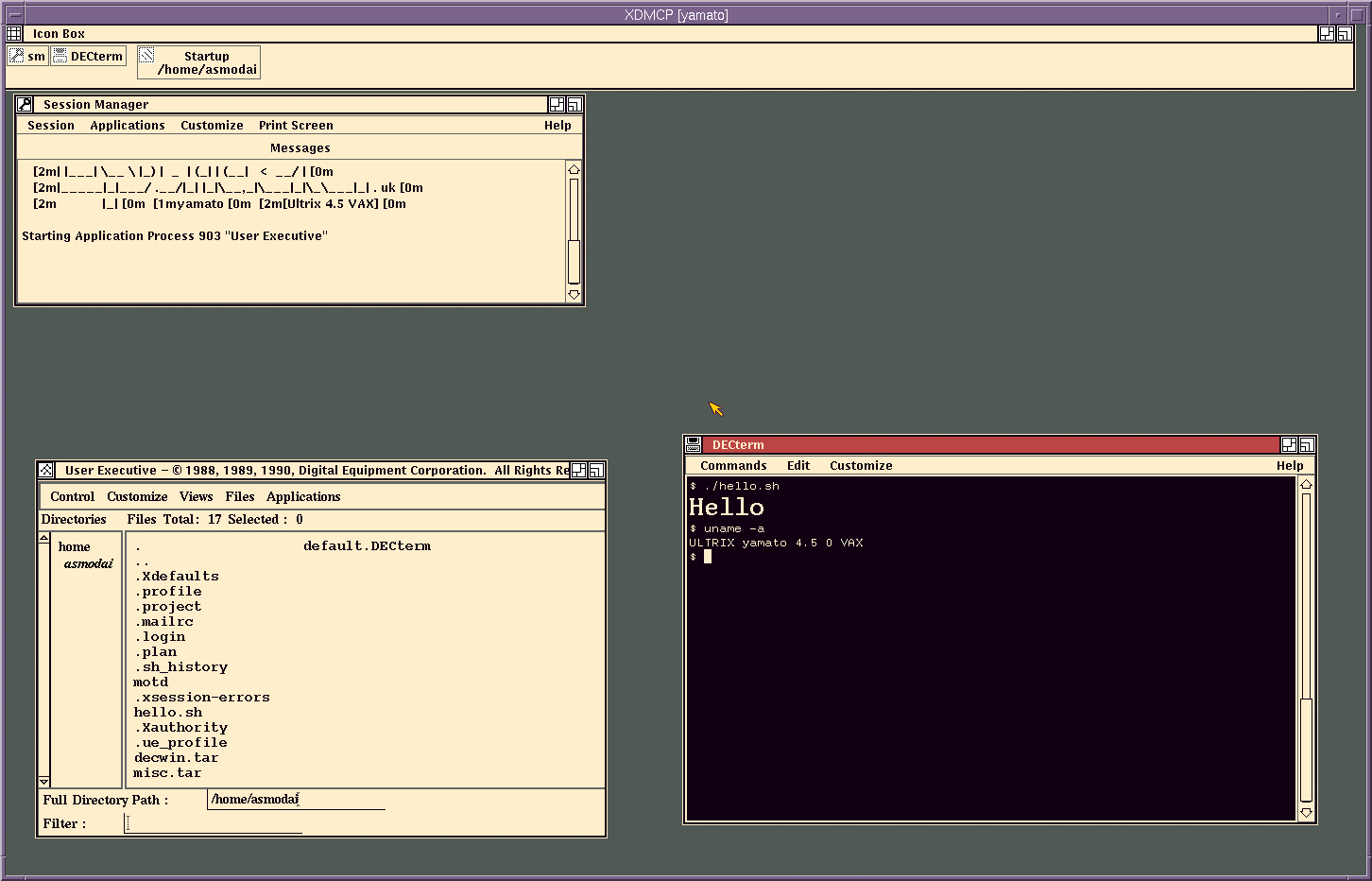The image size is (1372, 881).
Task: Click the DECterm title bar terminal icon
Action: (x=694, y=444)
